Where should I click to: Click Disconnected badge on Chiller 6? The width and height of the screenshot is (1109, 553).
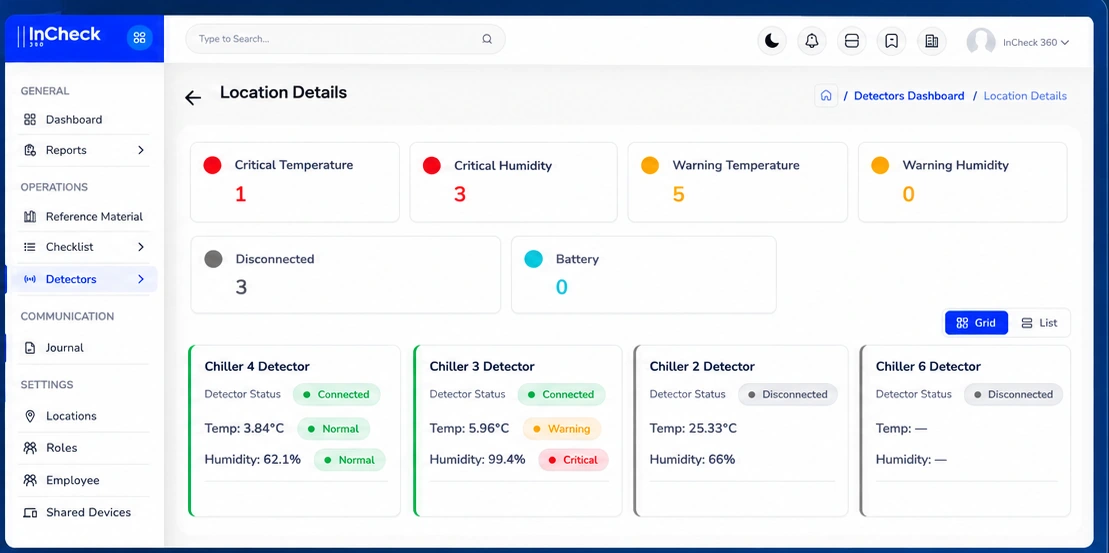[1014, 395]
